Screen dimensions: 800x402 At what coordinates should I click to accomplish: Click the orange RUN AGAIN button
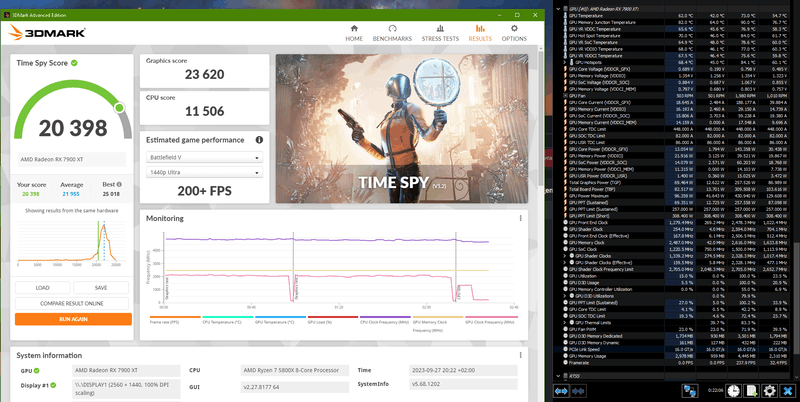click(73, 319)
